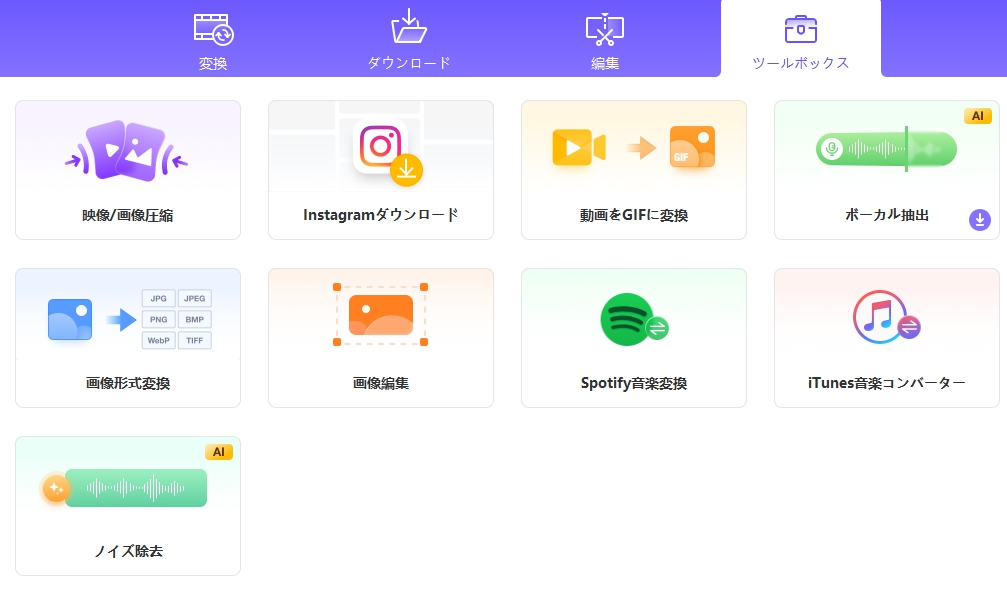Open iTunes音楽コンバーター label

[887, 383]
